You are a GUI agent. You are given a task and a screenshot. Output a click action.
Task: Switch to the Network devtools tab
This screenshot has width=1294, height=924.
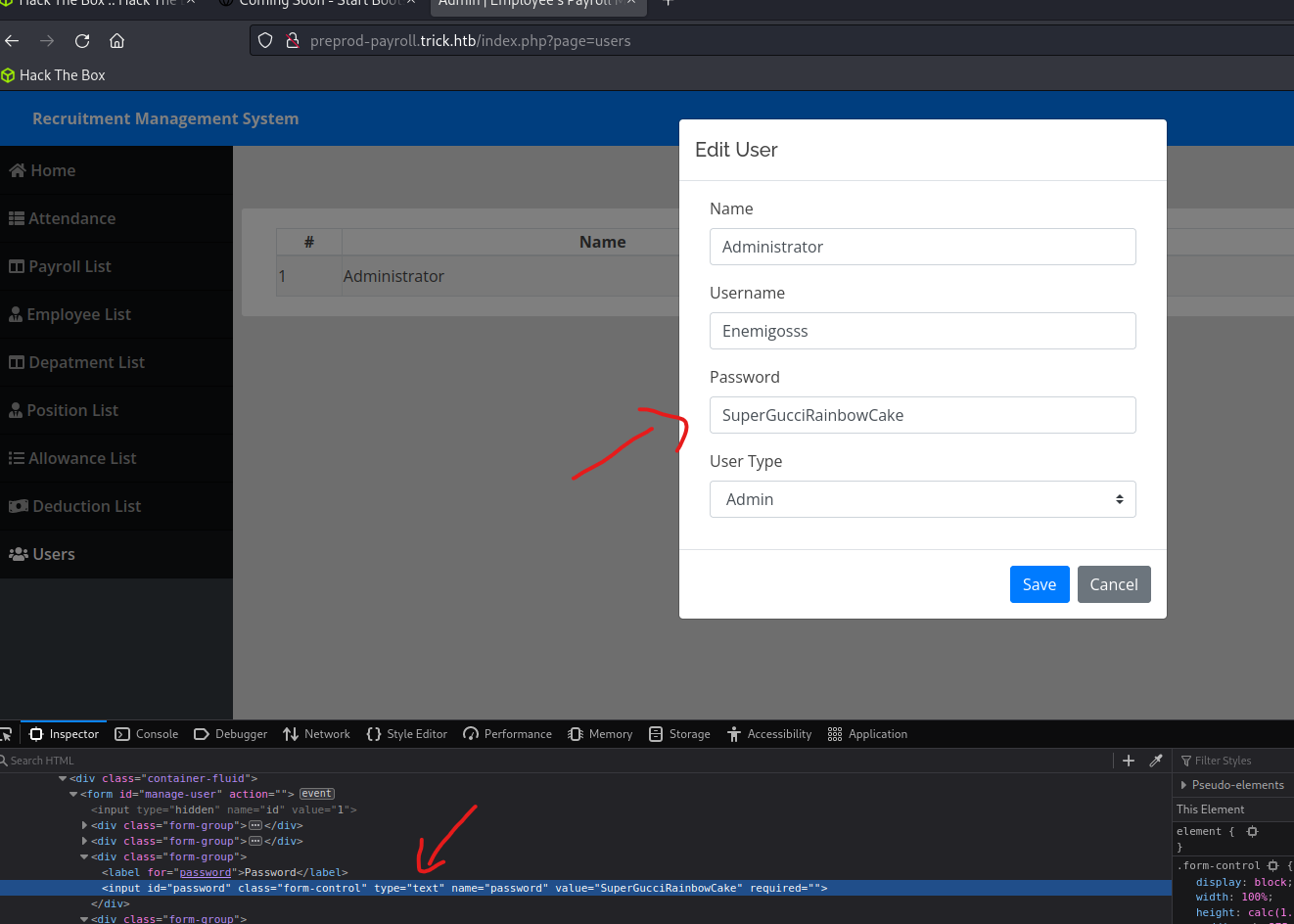[x=316, y=734]
